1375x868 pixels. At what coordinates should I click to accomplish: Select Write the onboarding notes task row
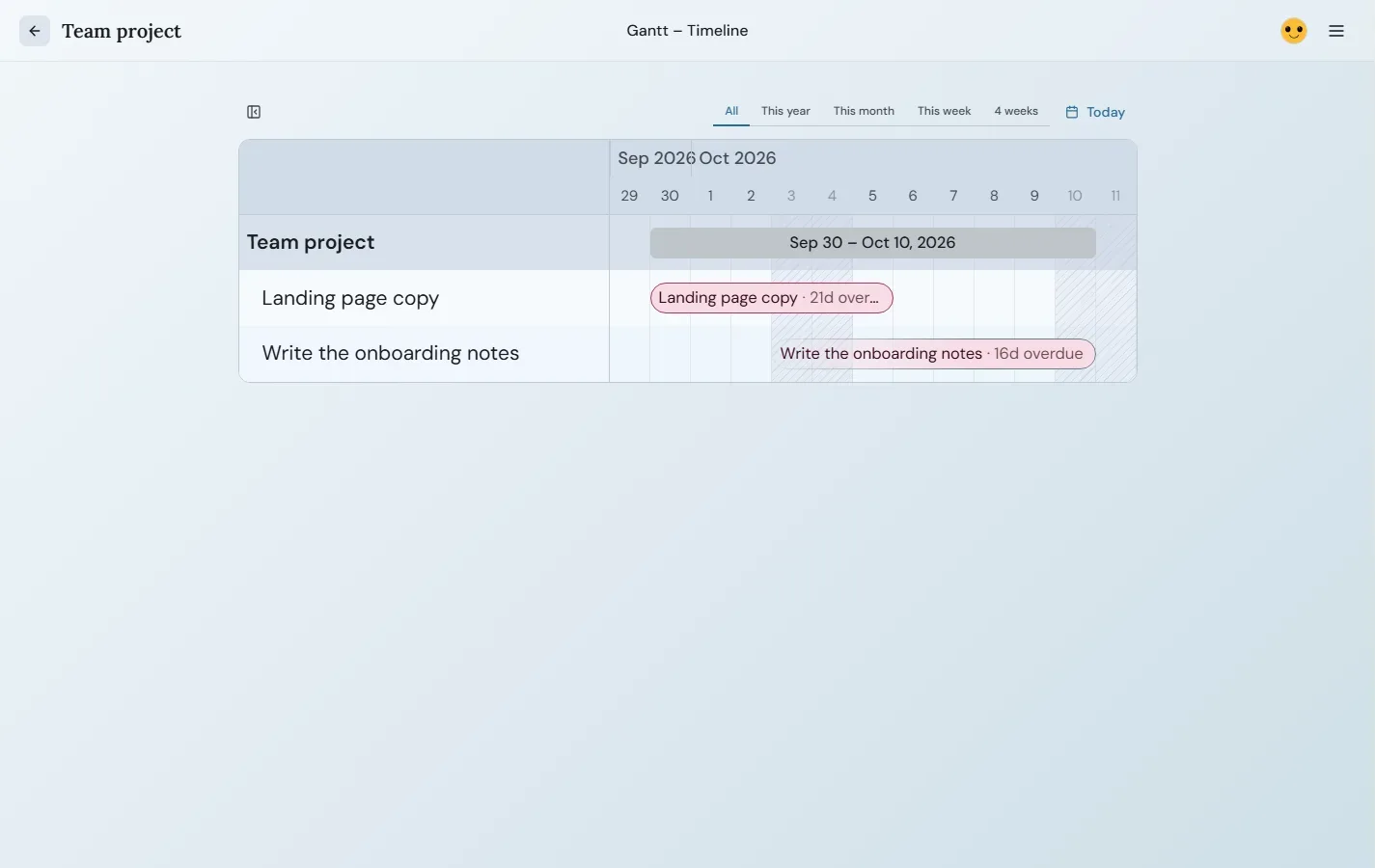(425, 353)
